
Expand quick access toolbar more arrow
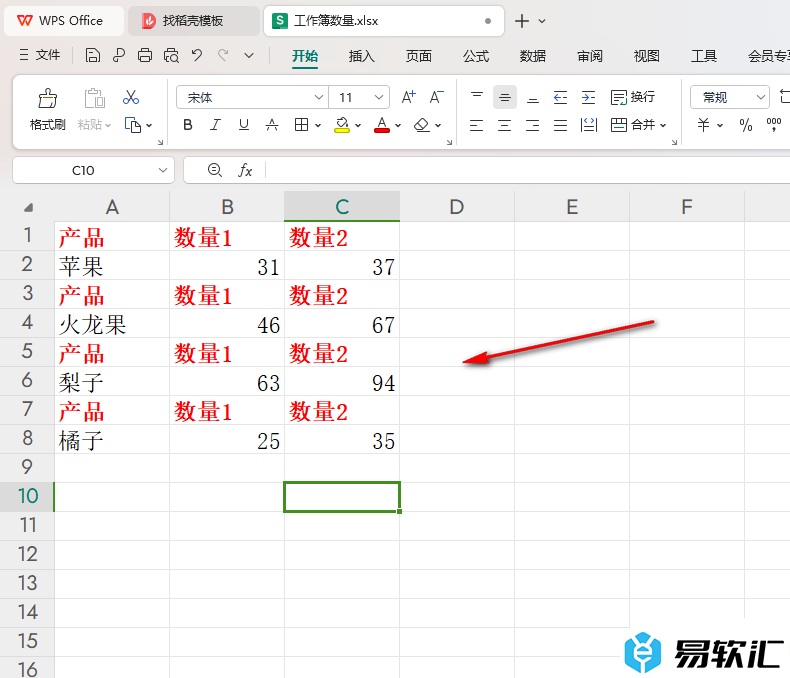point(249,55)
